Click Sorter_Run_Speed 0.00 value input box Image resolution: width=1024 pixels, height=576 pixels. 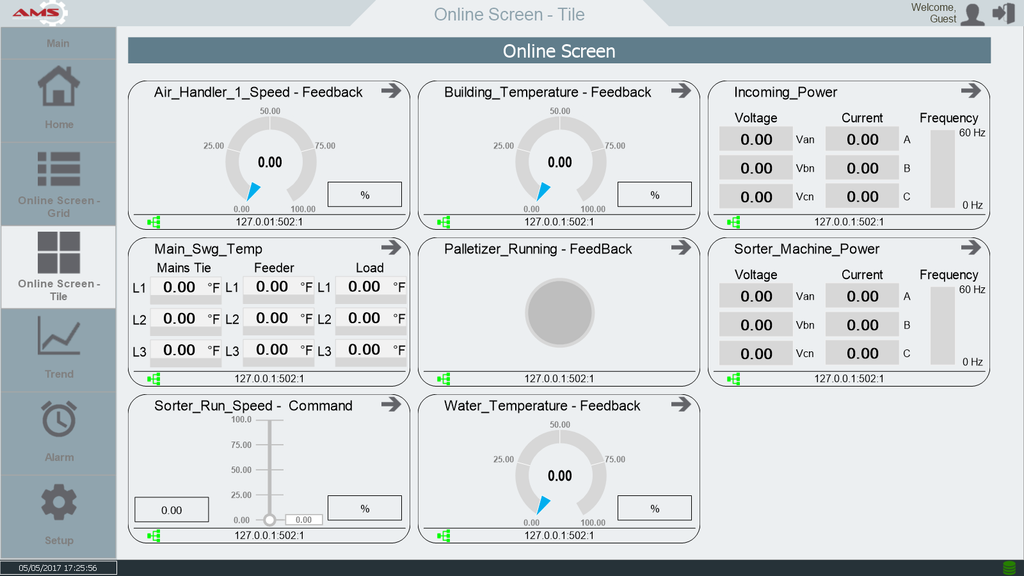point(171,510)
